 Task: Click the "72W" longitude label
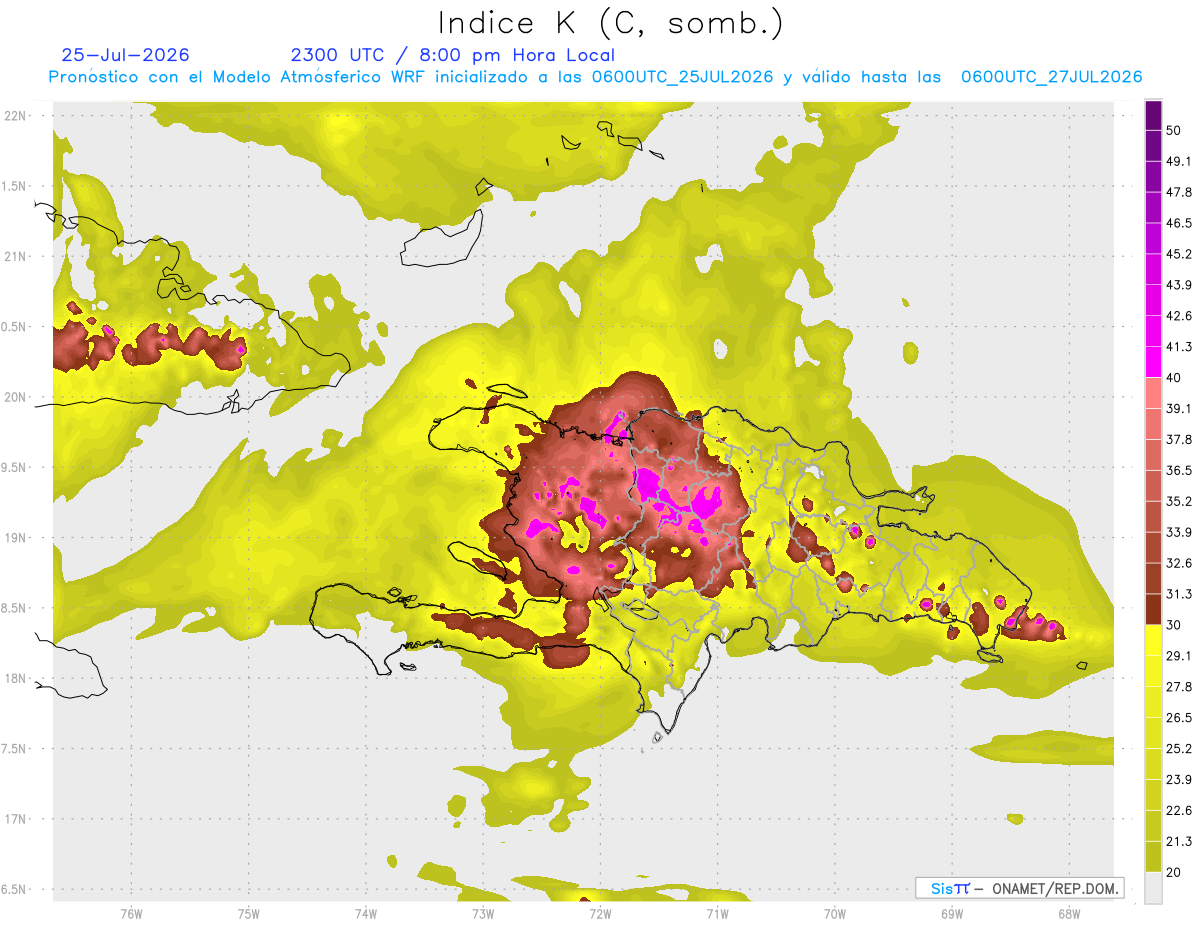tap(600, 913)
